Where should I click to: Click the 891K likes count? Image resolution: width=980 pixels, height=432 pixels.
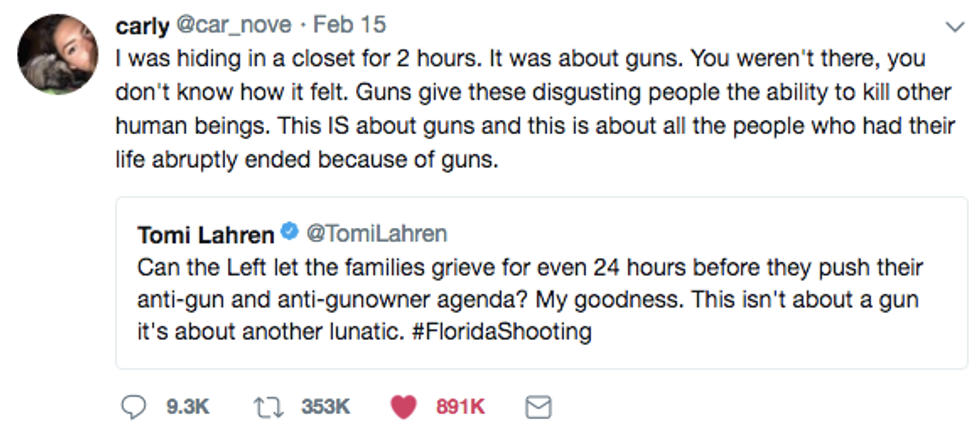tap(460, 407)
